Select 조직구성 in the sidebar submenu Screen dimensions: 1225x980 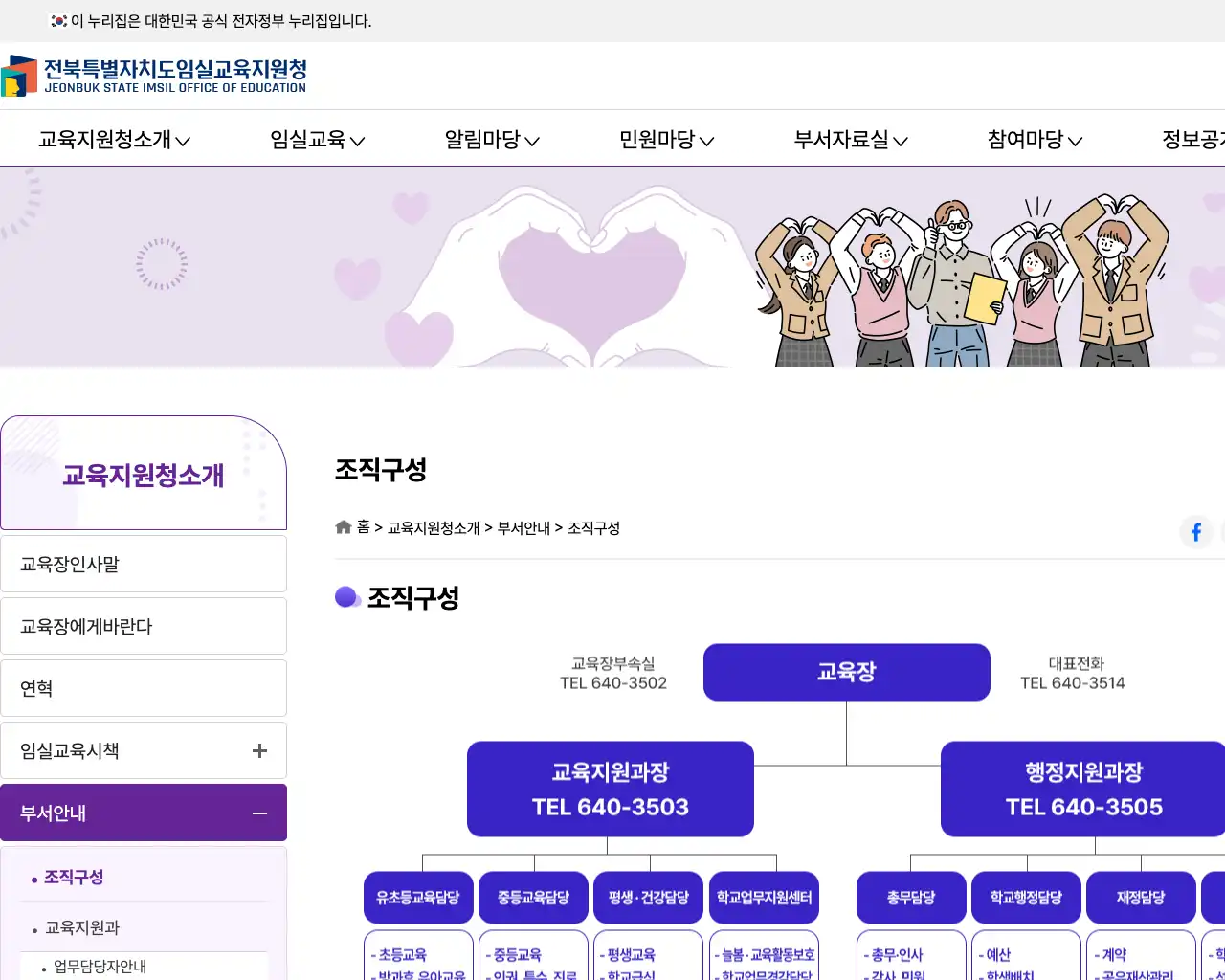tap(73, 877)
